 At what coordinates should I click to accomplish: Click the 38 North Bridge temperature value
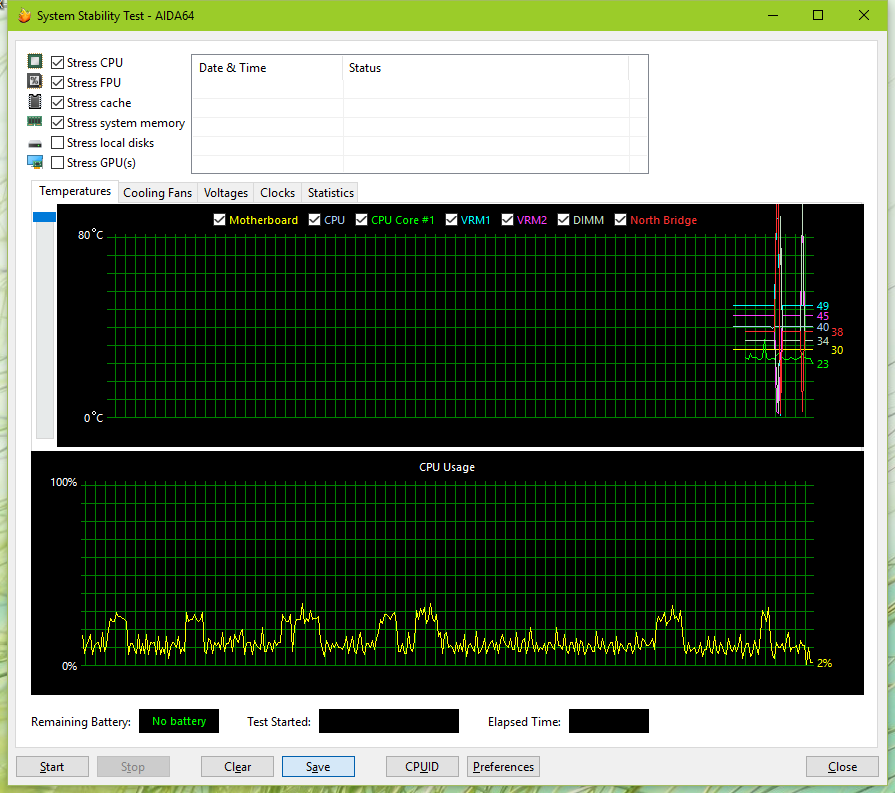click(x=837, y=332)
